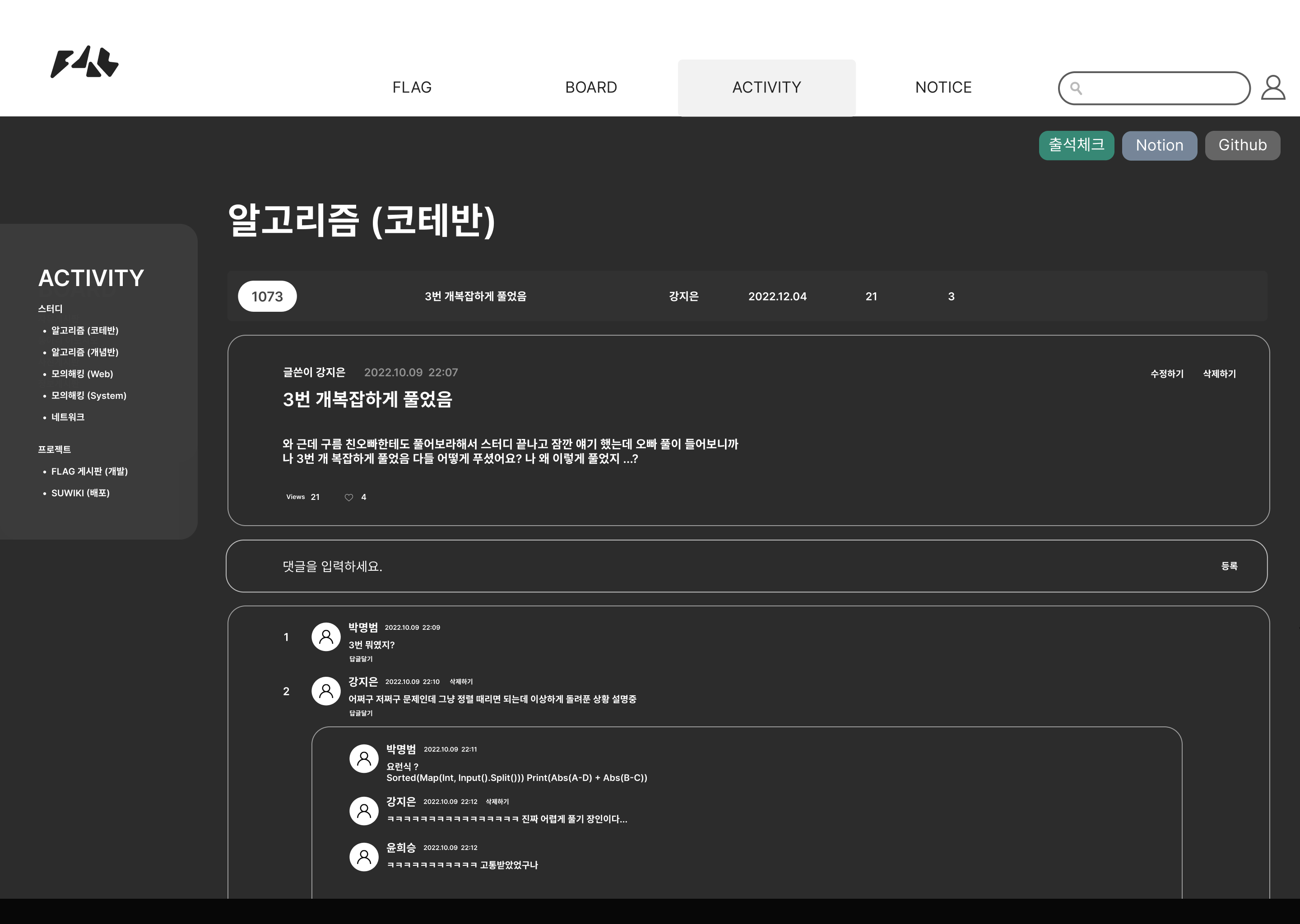1300x924 pixels.
Task: Click the 스터디 sidebar heading
Action: [x=50, y=309]
